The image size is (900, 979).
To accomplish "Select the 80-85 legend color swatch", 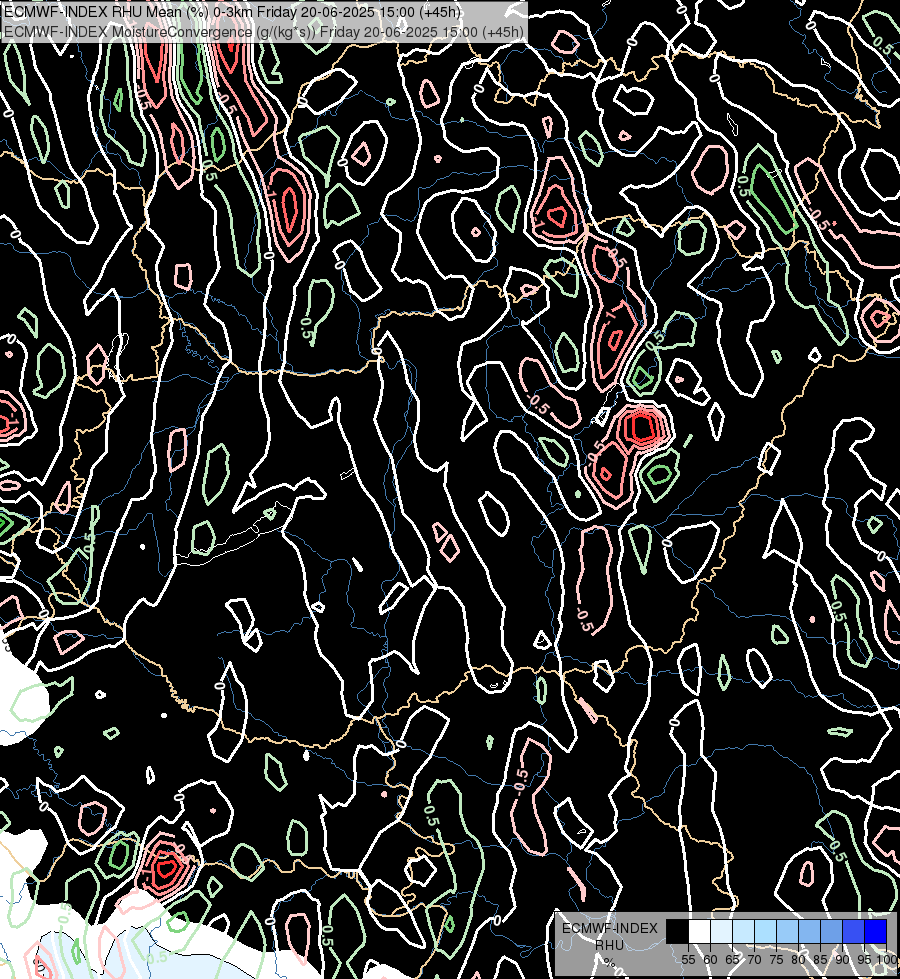I will tap(809, 932).
